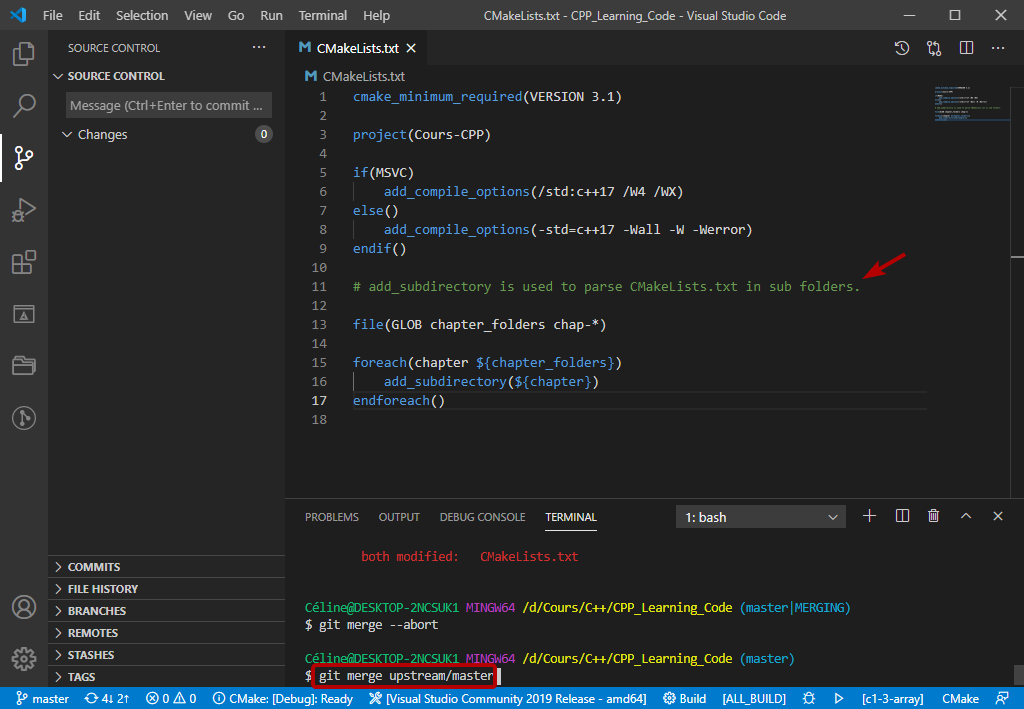Open Source Control panel More Actions ellipsis
1024x709 pixels.
click(259, 48)
